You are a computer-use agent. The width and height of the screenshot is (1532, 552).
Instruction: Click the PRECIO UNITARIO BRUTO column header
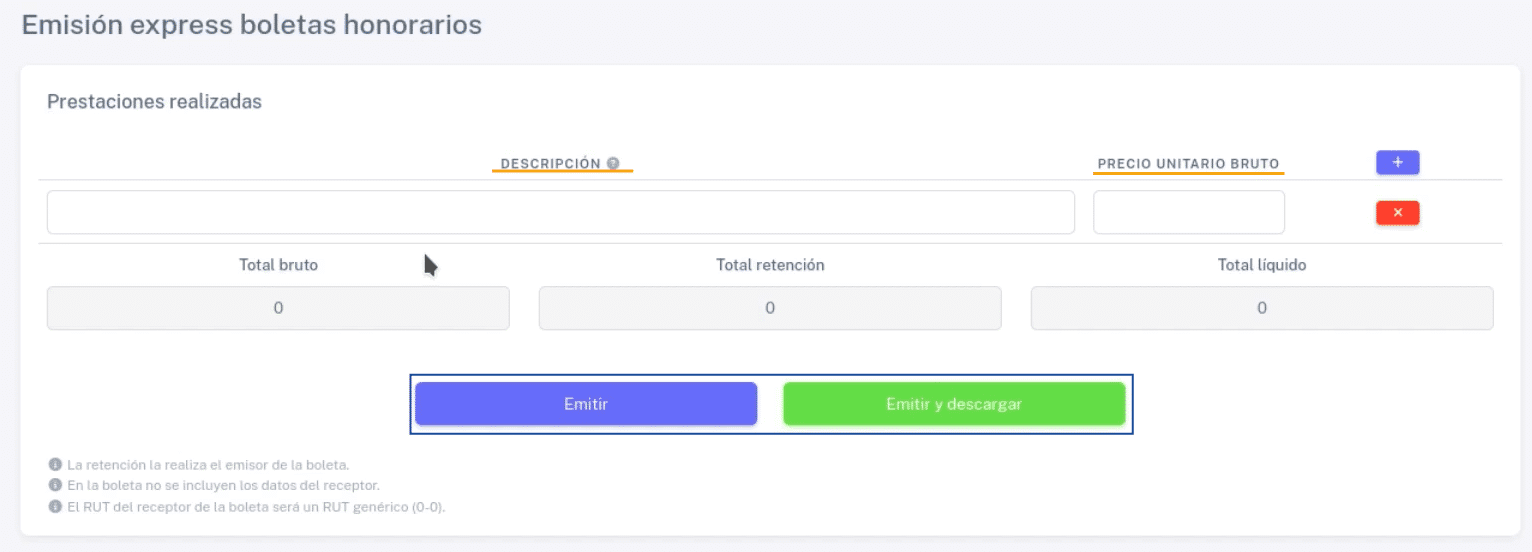pos(1188,164)
